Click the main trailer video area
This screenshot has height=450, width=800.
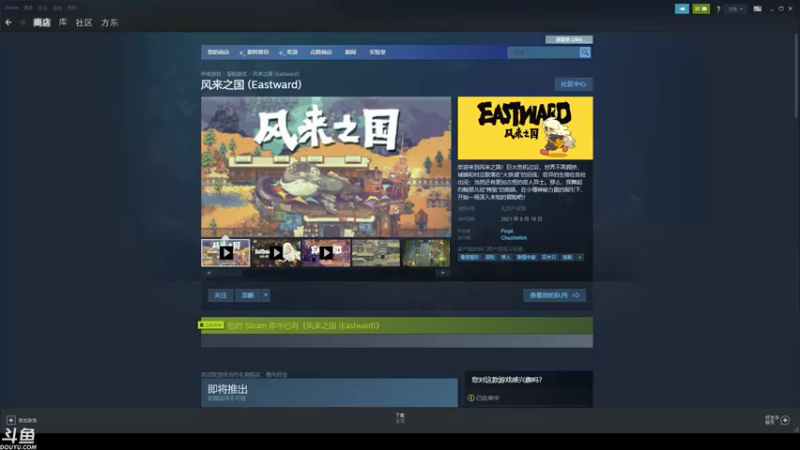(326, 167)
